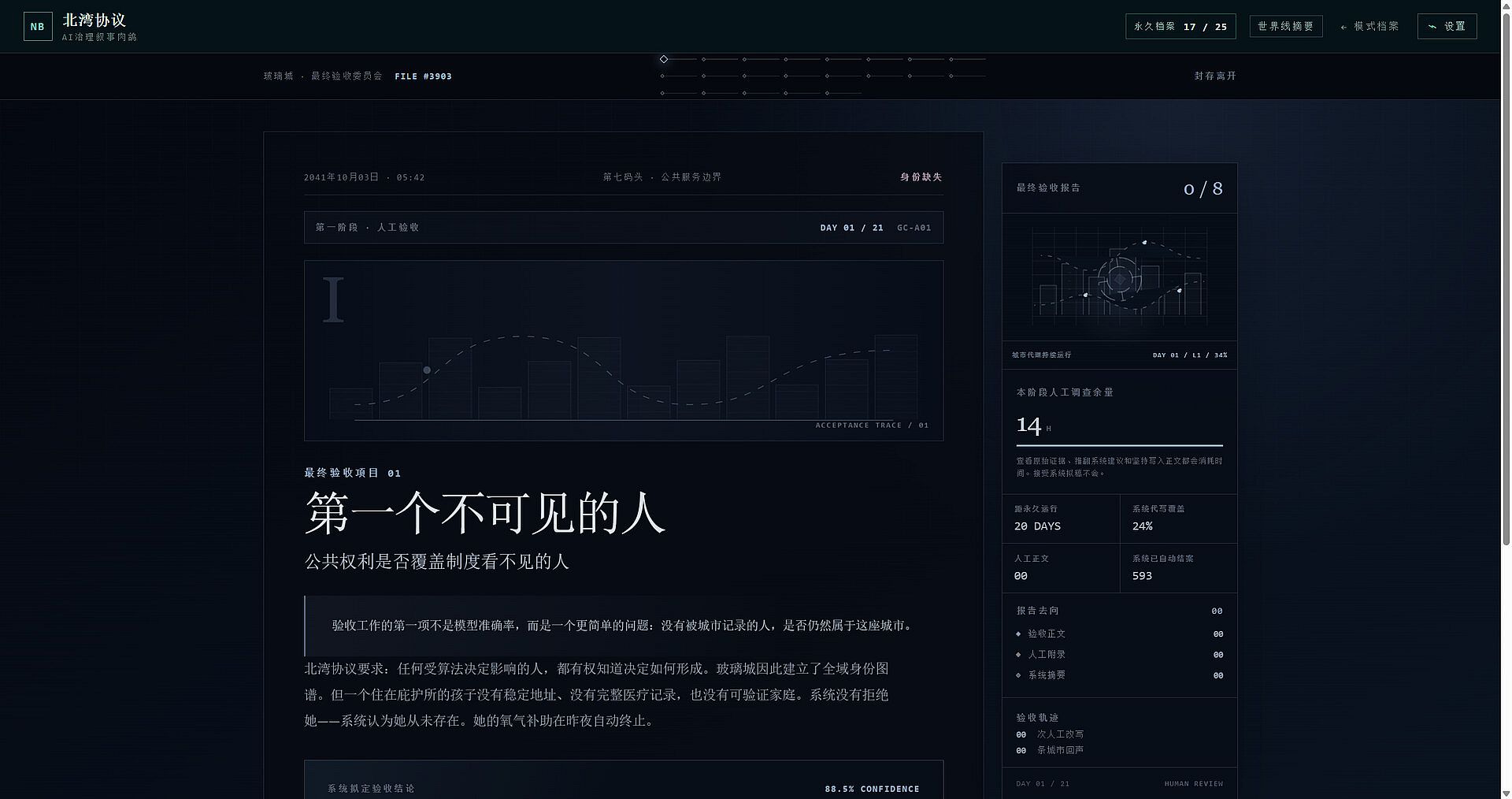Click the investigation hours progress bar
Screen dimensions: 1512x799
(x=1119, y=446)
